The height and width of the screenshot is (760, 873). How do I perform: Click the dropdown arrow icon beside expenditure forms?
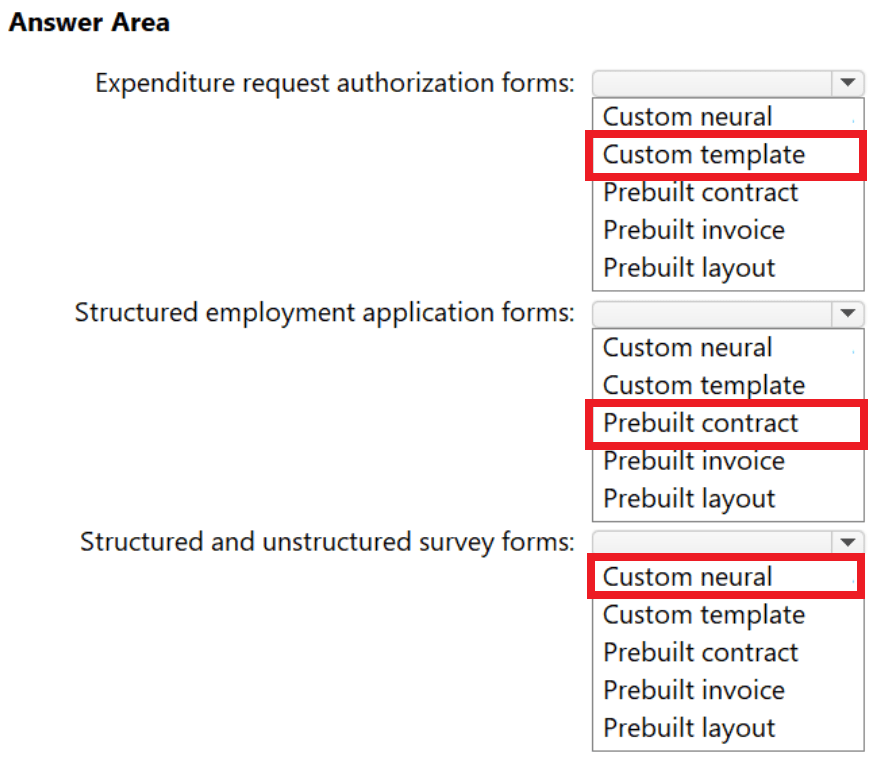(849, 83)
